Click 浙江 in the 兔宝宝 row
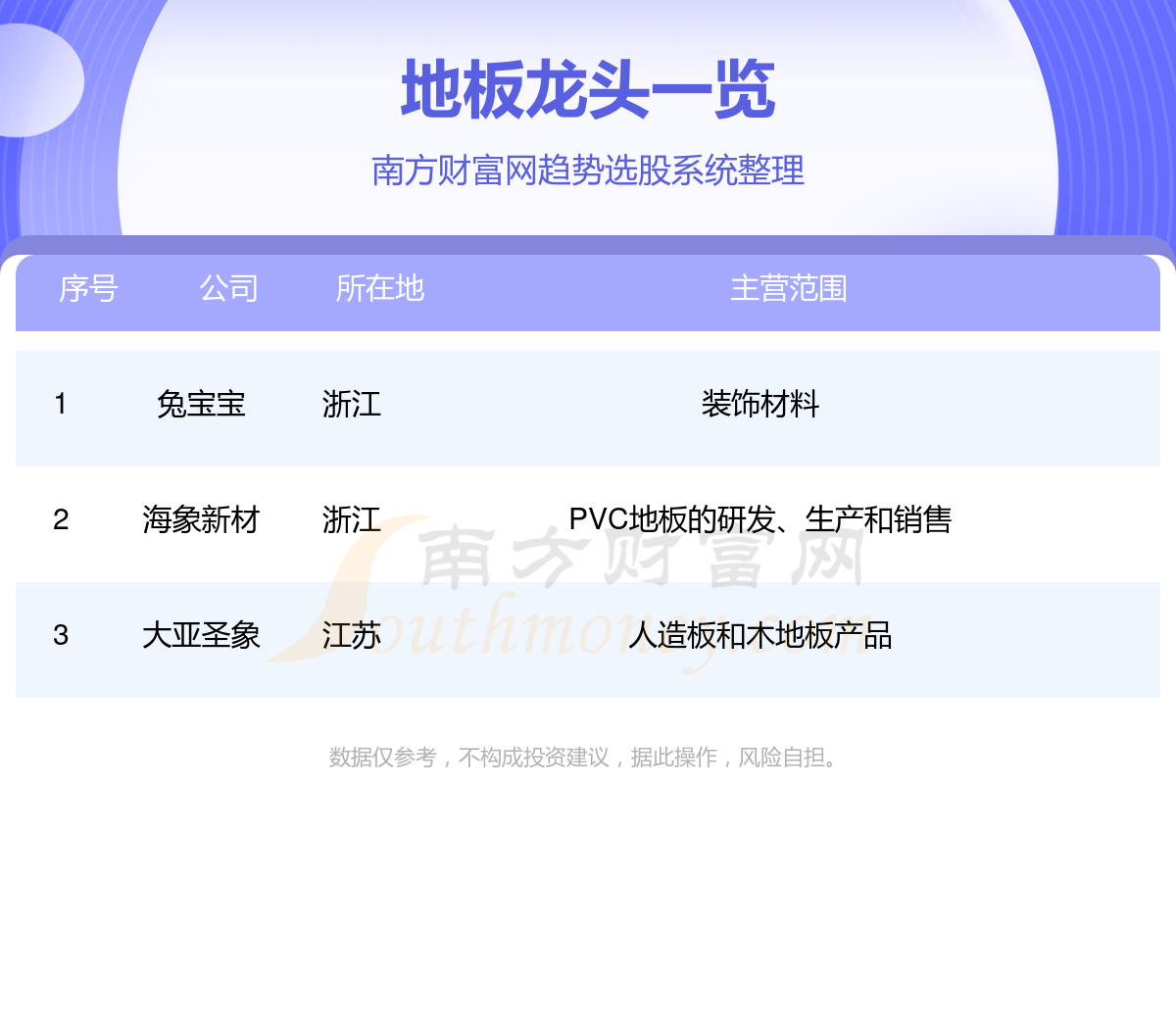This screenshot has height=1029, width=1176. click(x=352, y=404)
